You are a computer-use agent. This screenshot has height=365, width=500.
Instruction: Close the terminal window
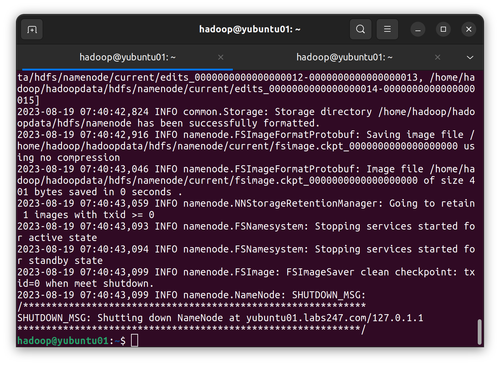pyautogui.click(x=468, y=30)
